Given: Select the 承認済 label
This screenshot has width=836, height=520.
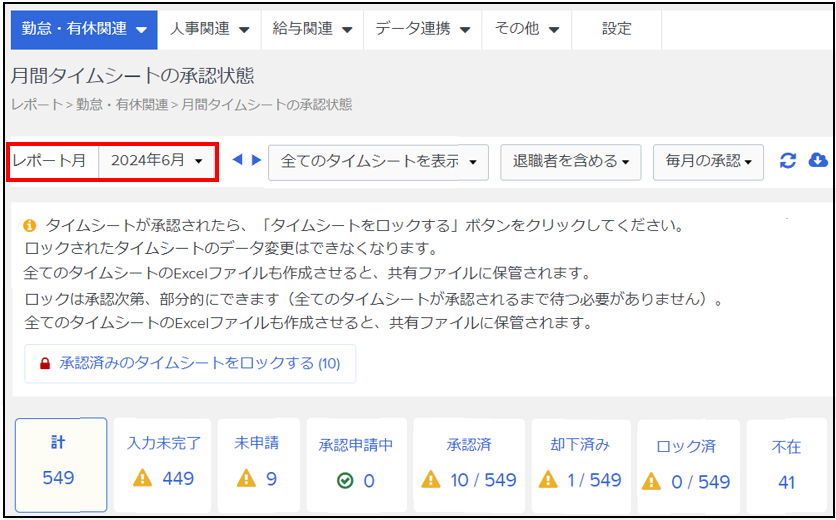Looking at the screenshot, I should point(469,445).
